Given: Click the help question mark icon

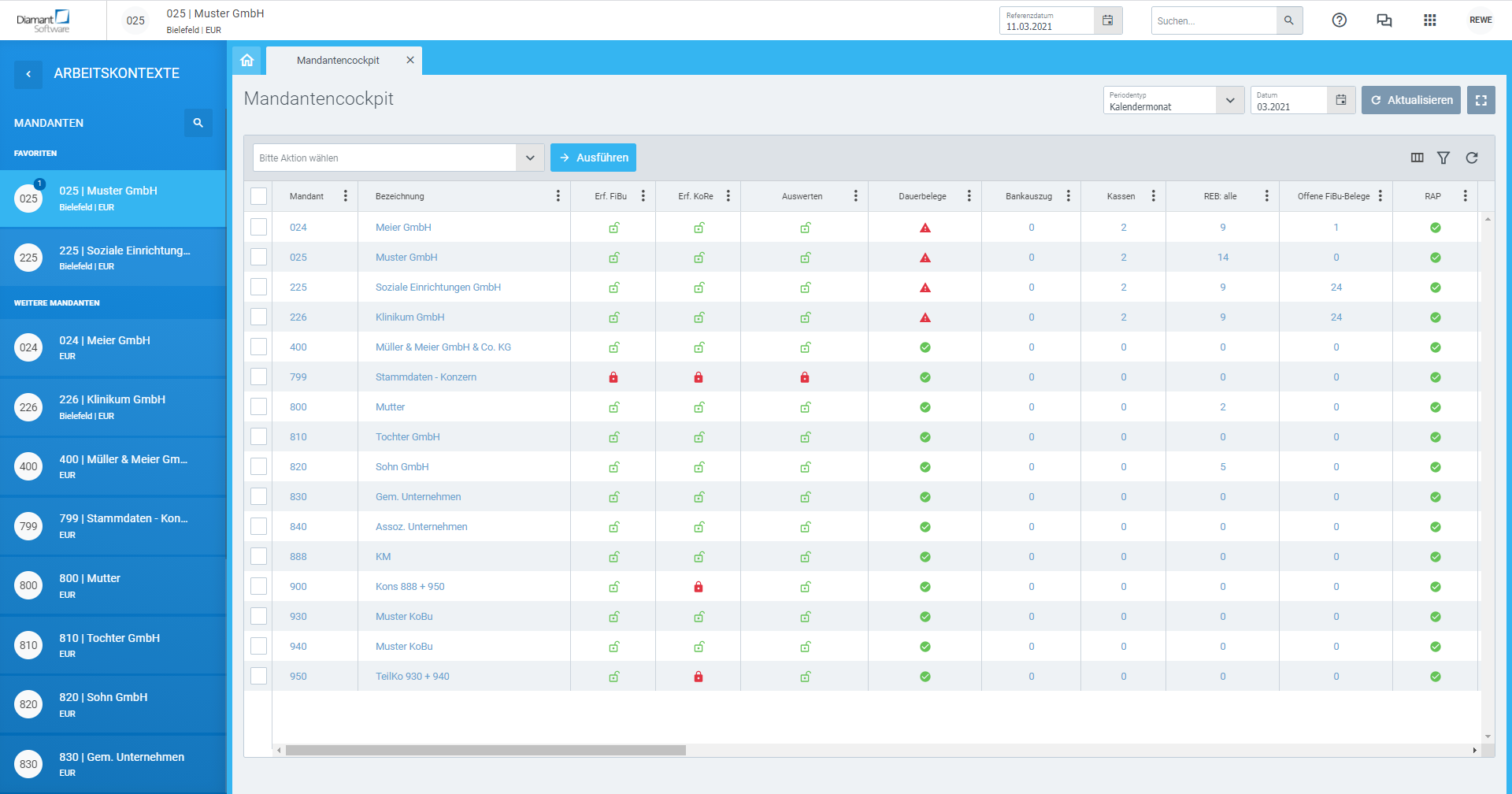Looking at the screenshot, I should click(x=1339, y=20).
